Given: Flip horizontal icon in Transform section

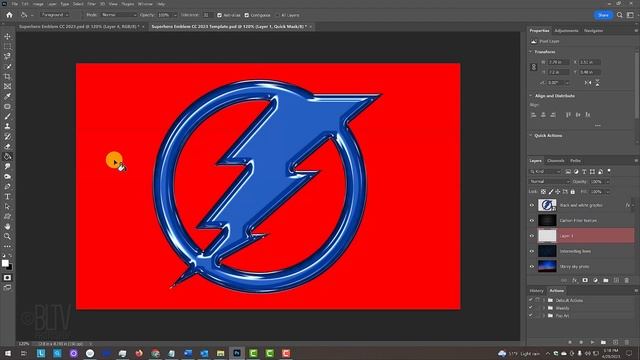Looking at the screenshot, I should pos(587,82).
